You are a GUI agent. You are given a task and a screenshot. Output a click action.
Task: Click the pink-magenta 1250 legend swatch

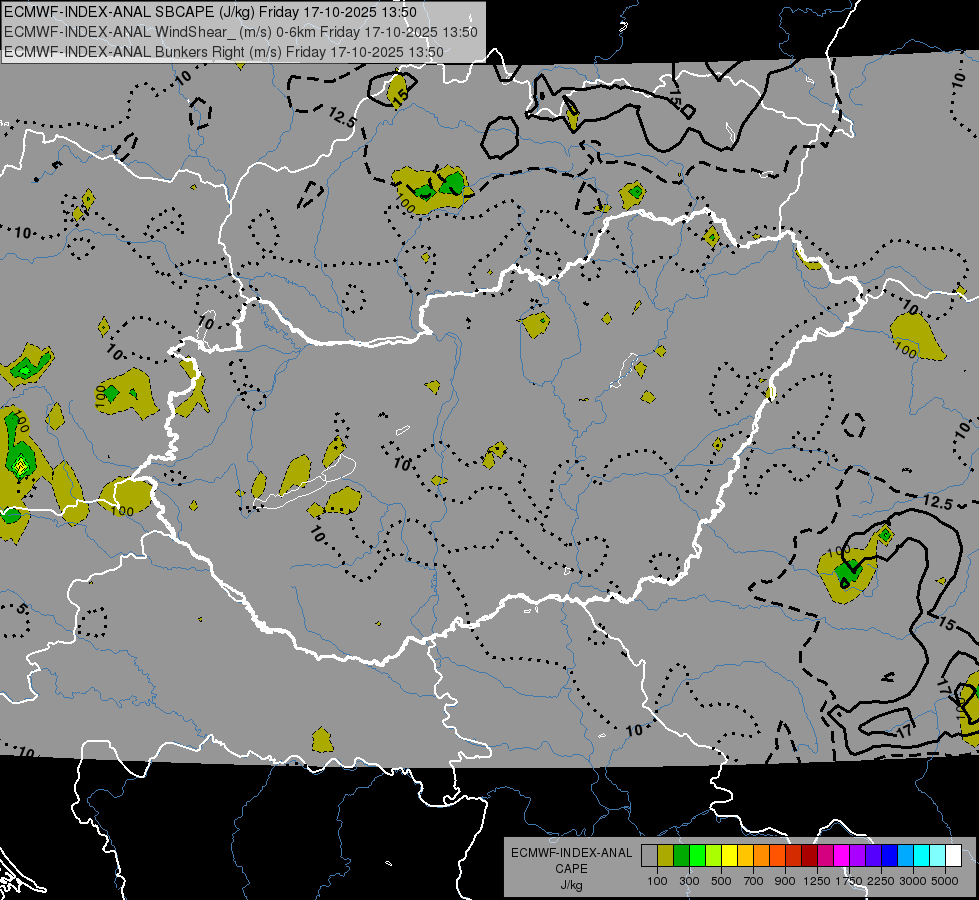coord(825,856)
